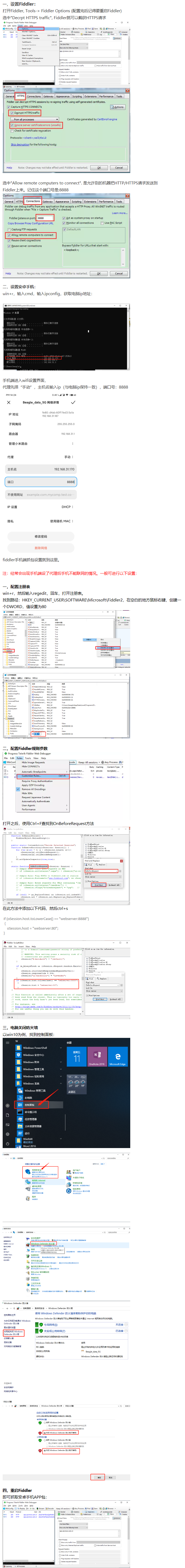Click the Start menu pictures icon

[7, 1125]
